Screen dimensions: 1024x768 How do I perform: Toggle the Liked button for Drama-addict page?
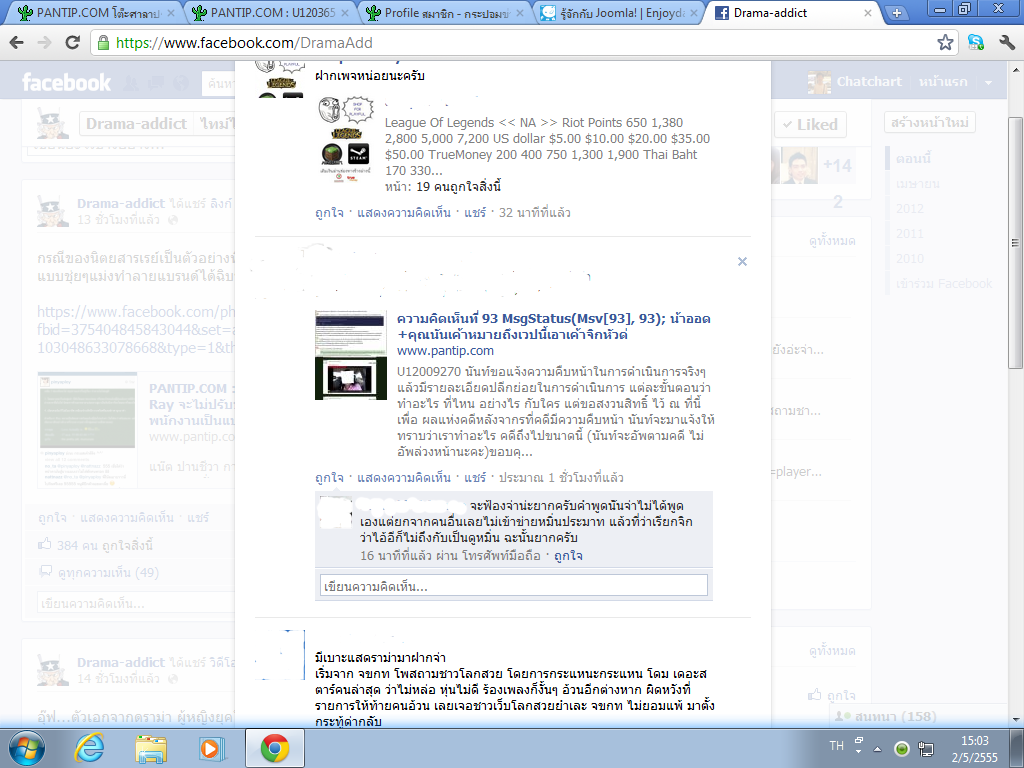click(x=810, y=124)
